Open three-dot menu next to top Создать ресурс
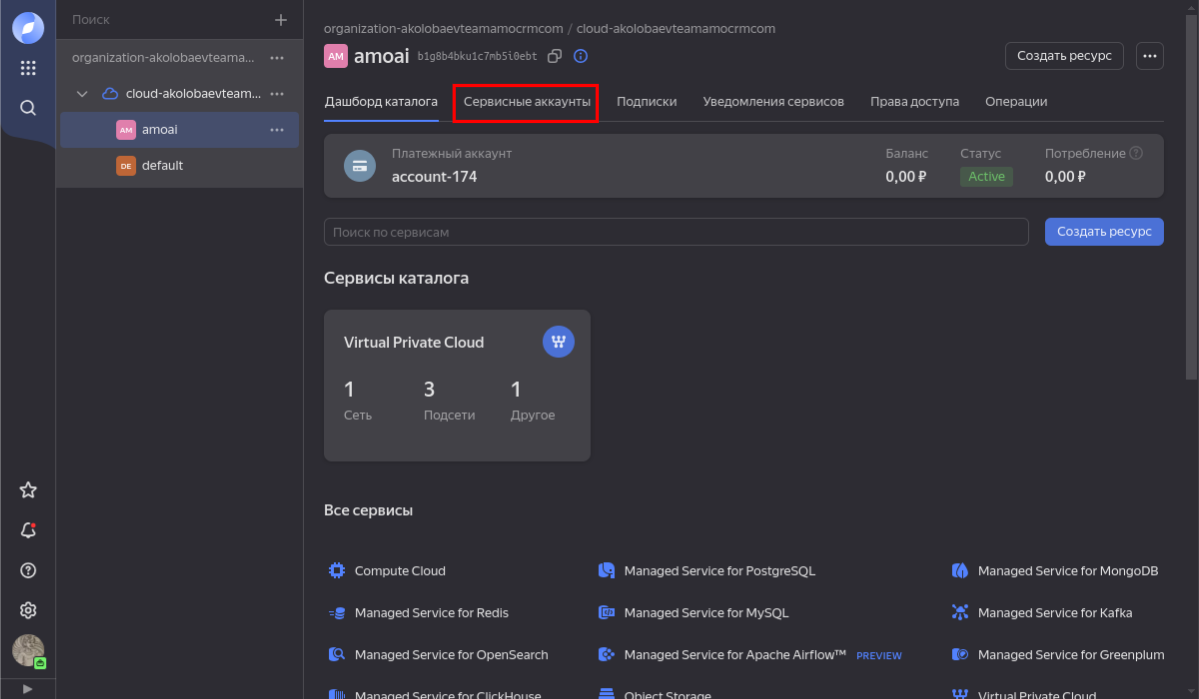The width and height of the screenshot is (1199, 699). tap(1150, 56)
